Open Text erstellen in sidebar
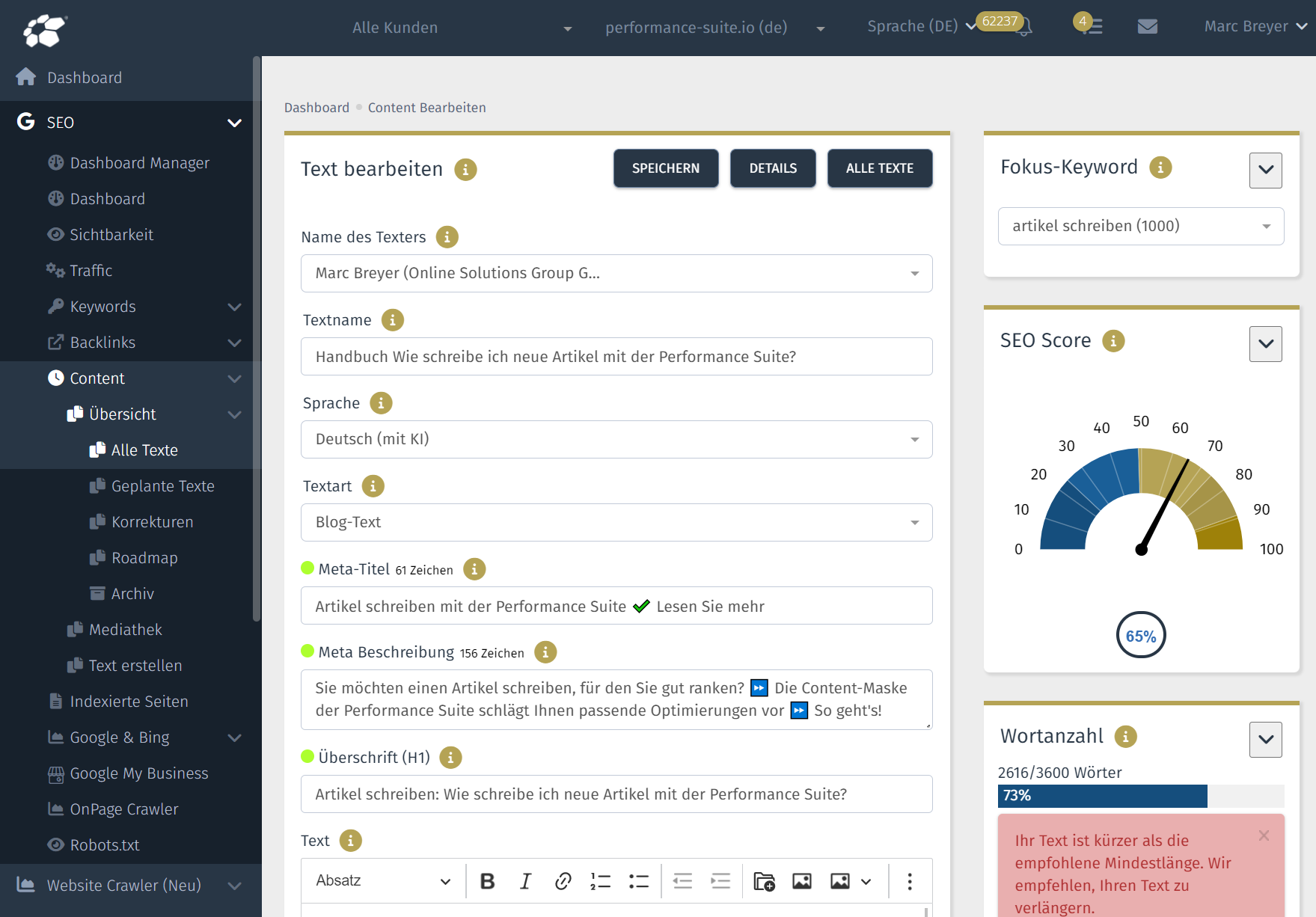This screenshot has height=917, width=1316. point(135,666)
